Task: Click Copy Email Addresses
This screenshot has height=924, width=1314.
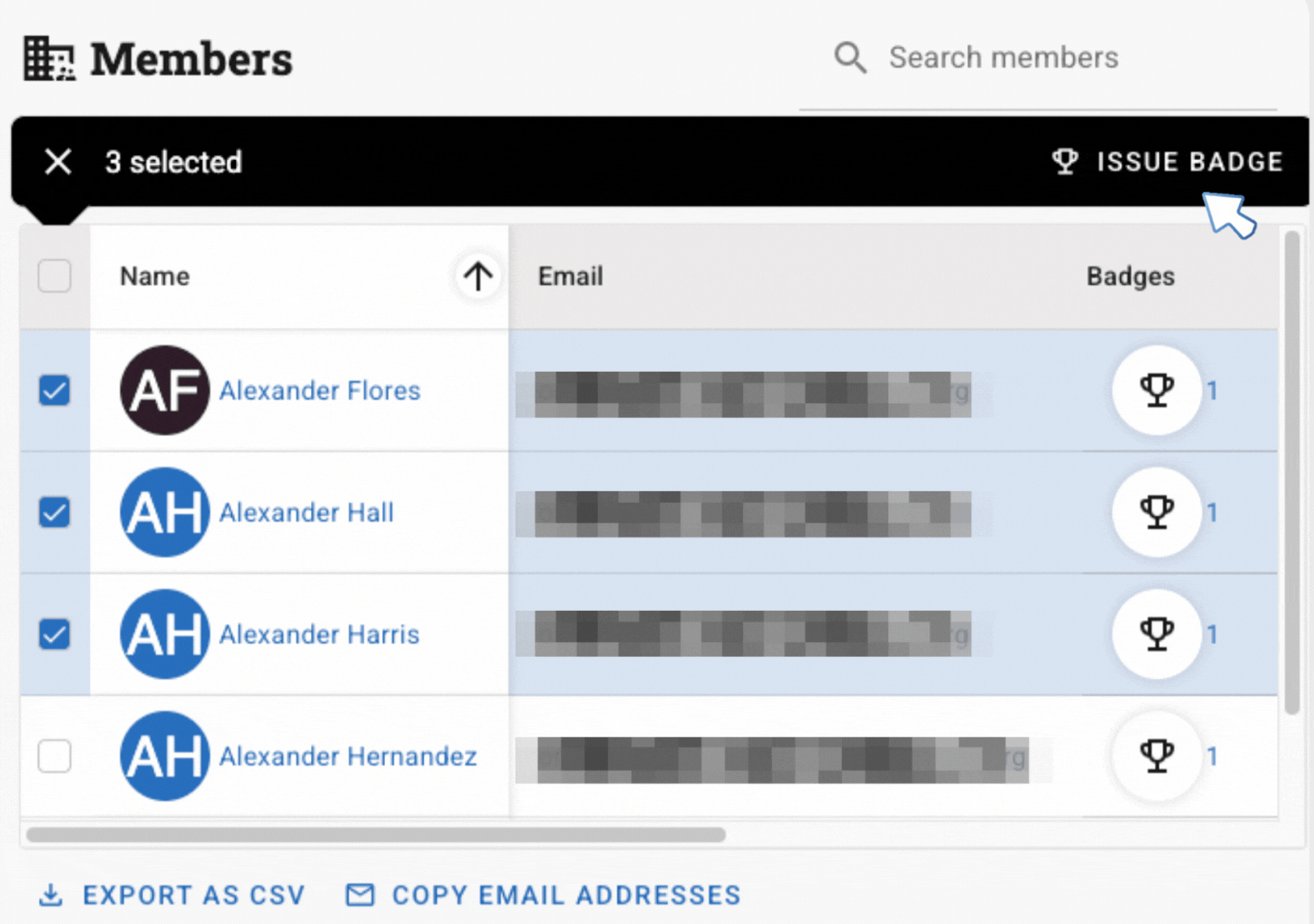Action: pos(544,895)
